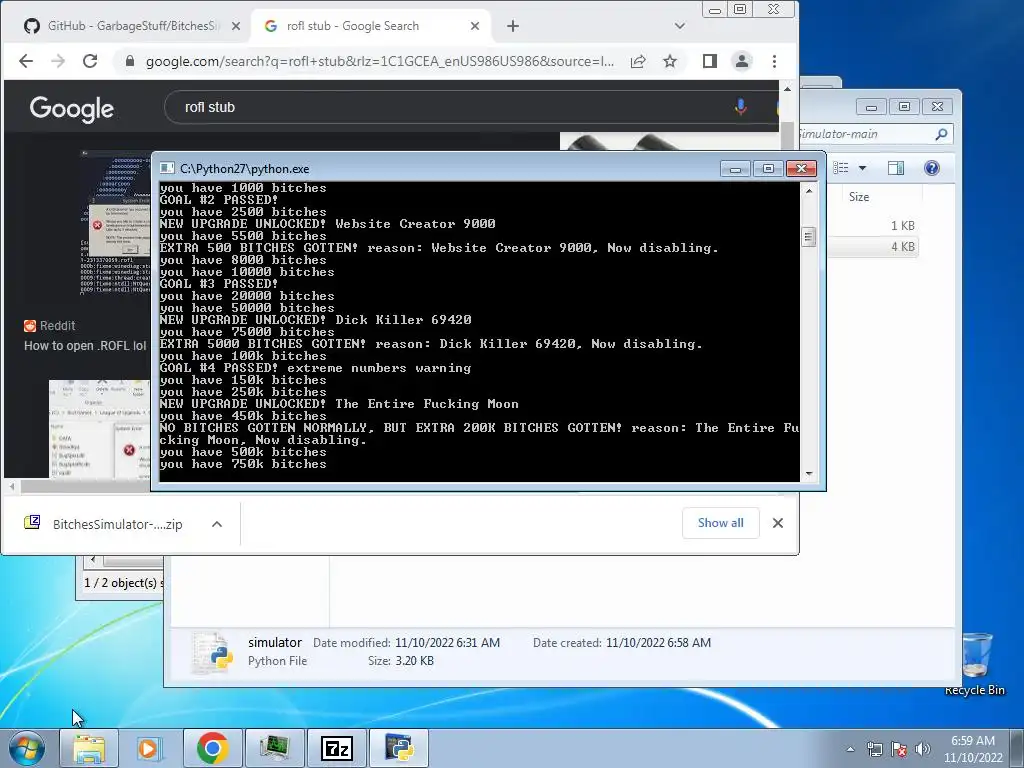Open Explorer view options dropdown arrow
This screenshot has width=1024, height=768.
tap(862, 168)
